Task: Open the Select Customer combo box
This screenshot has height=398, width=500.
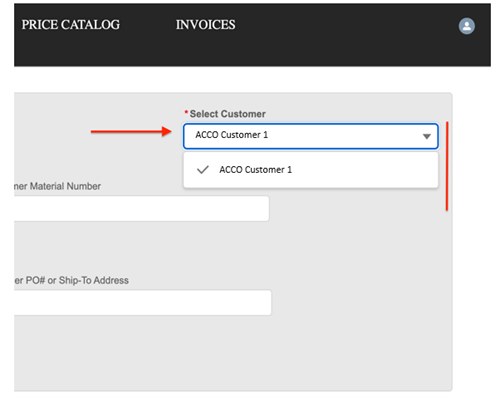Action: tap(310, 136)
